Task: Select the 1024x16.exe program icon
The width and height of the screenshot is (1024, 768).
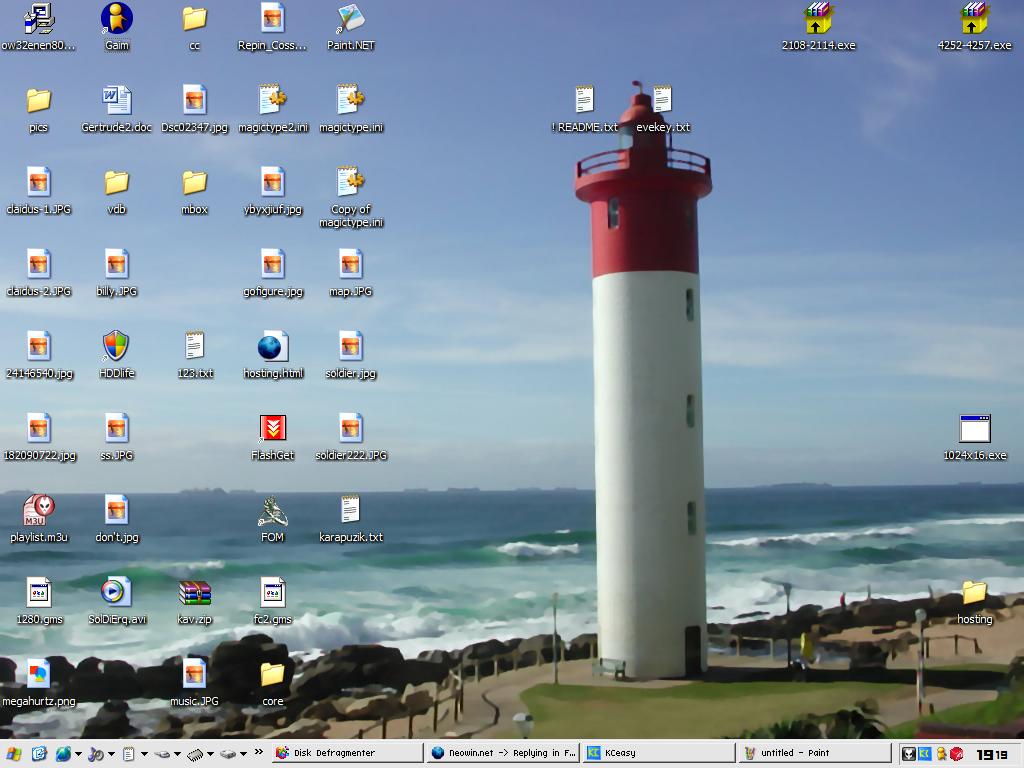Action: point(974,429)
